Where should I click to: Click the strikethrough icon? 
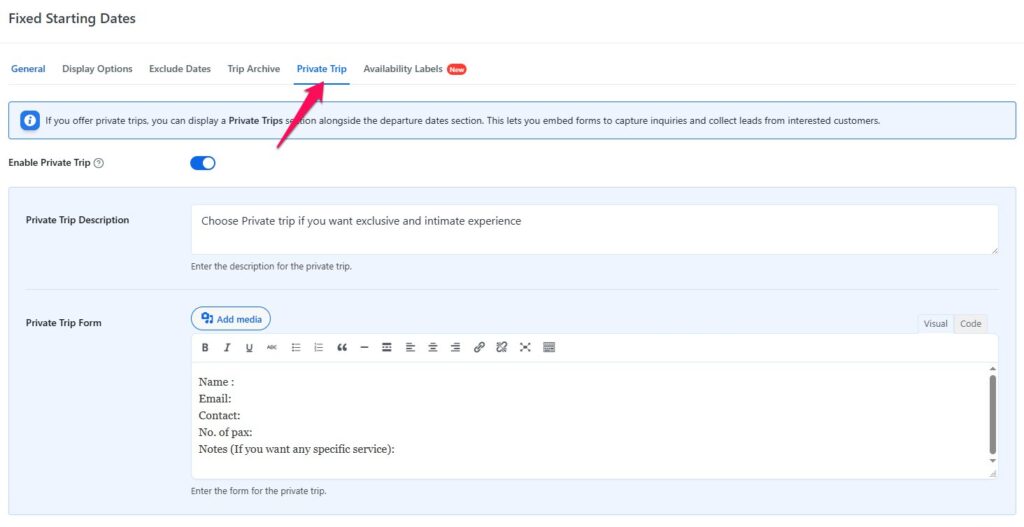[x=272, y=348]
